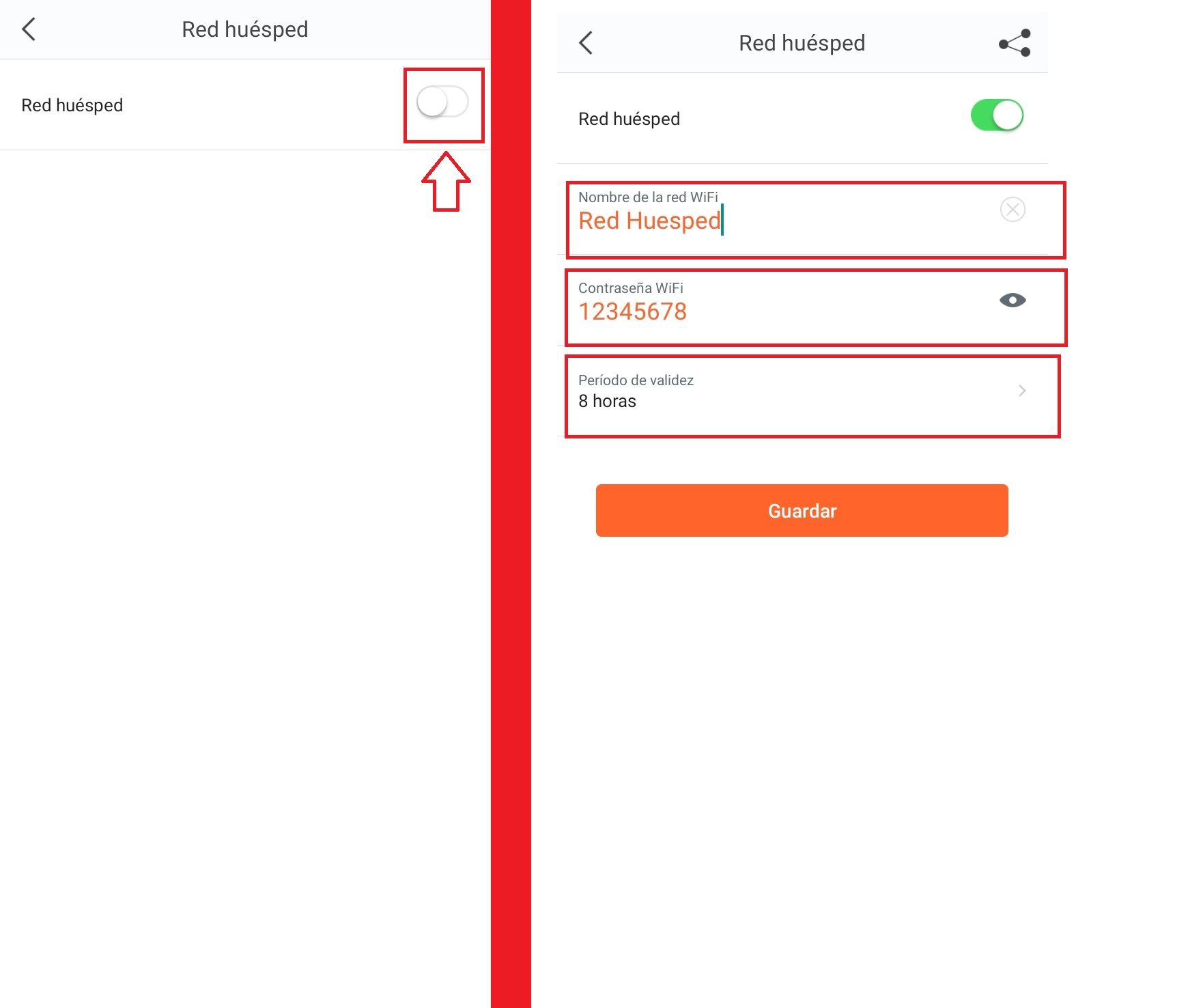Open the Período de validez row label
1203x1008 pixels.
pos(636,380)
